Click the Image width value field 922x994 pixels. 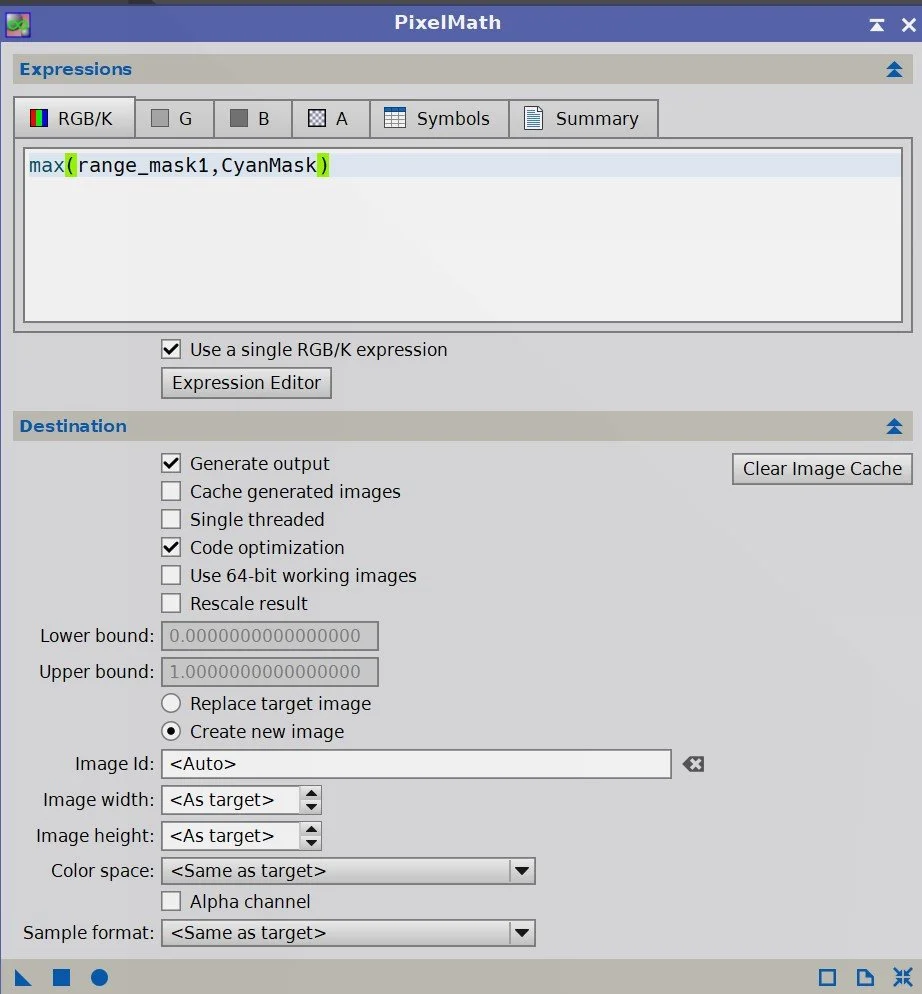(231, 800)
